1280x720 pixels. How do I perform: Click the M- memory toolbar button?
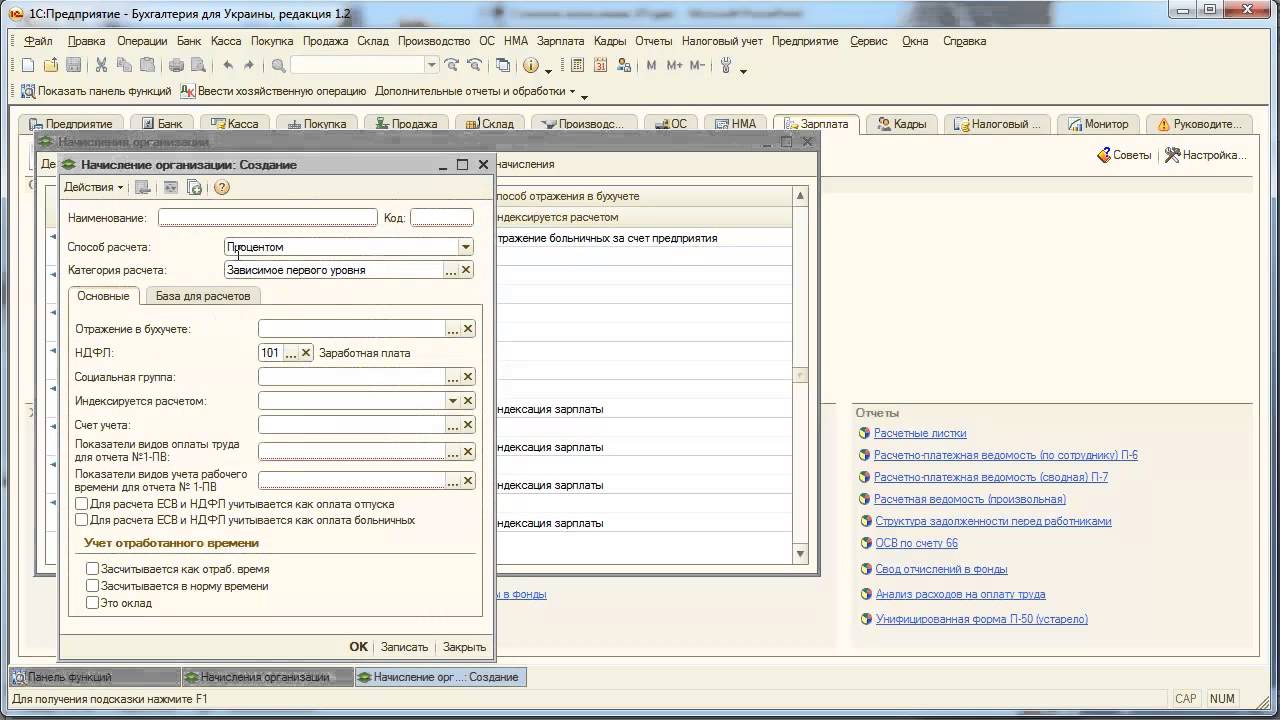coord(698,65)
